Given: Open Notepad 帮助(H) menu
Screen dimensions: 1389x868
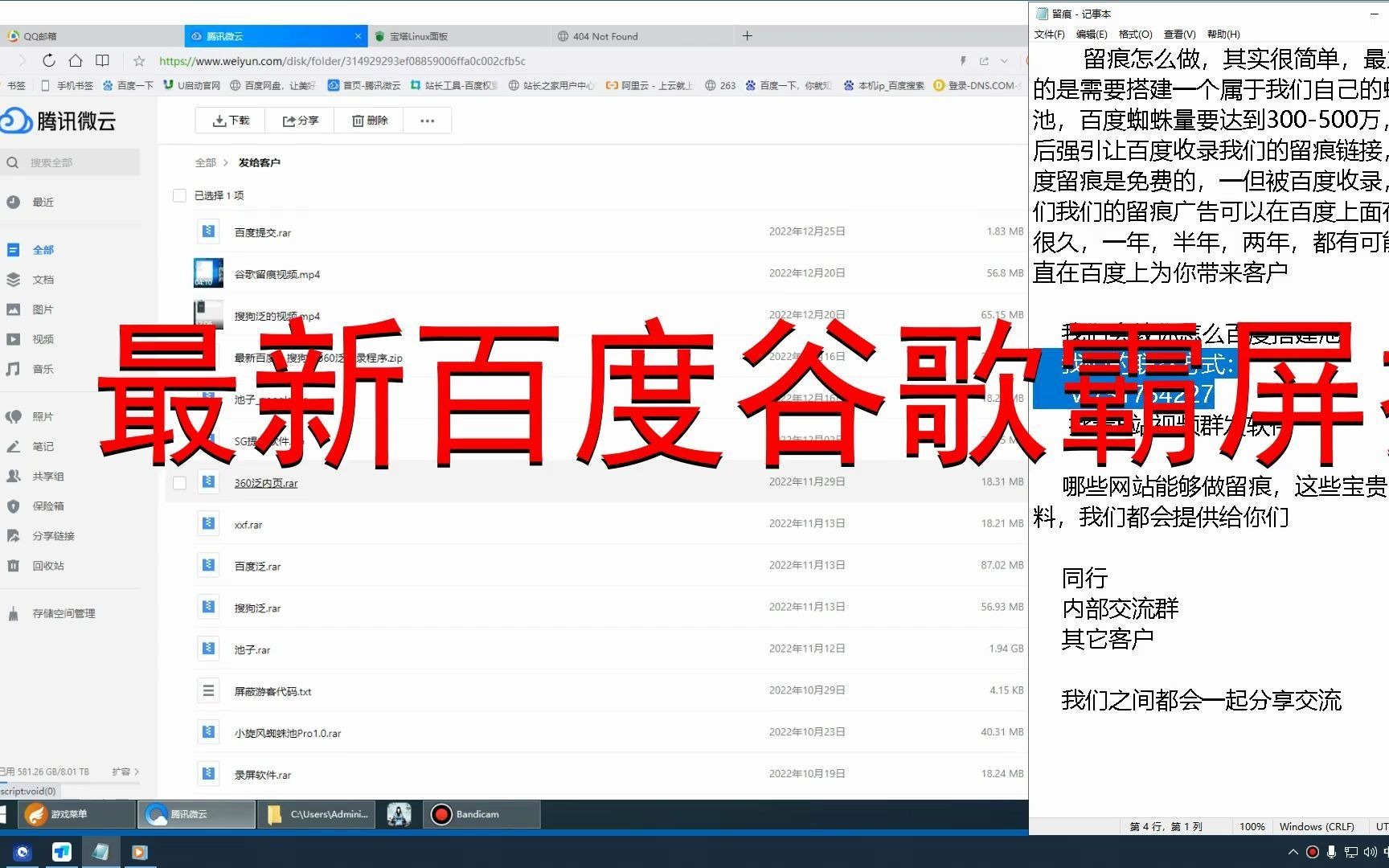Looking at the screenshot, I should click(1223, 34).
